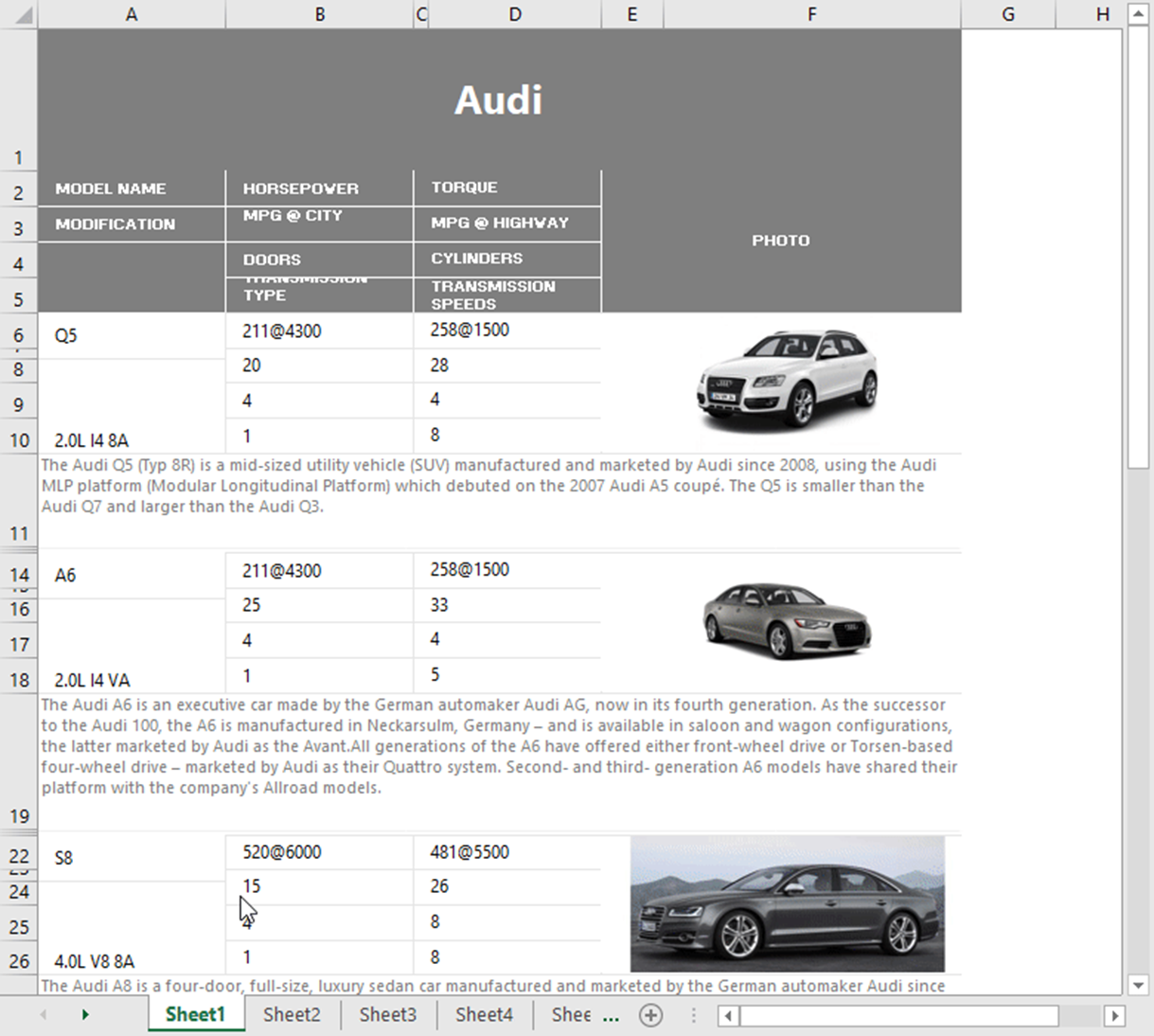Click the '2.0L I4 8A' modification cell
The image size is (1154, 1036).
[132, 407]
